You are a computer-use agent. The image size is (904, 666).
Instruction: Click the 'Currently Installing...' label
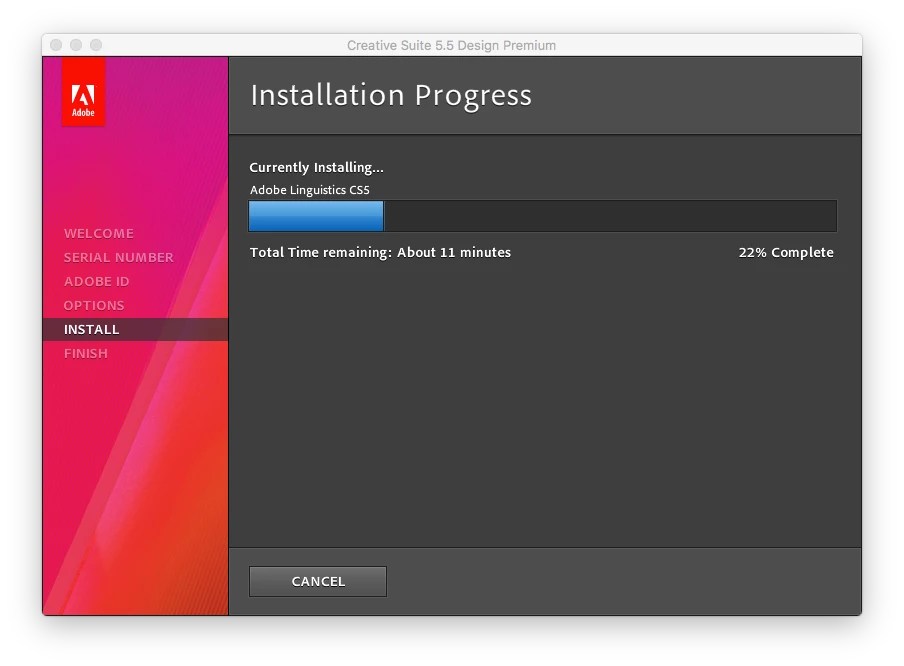316,167
